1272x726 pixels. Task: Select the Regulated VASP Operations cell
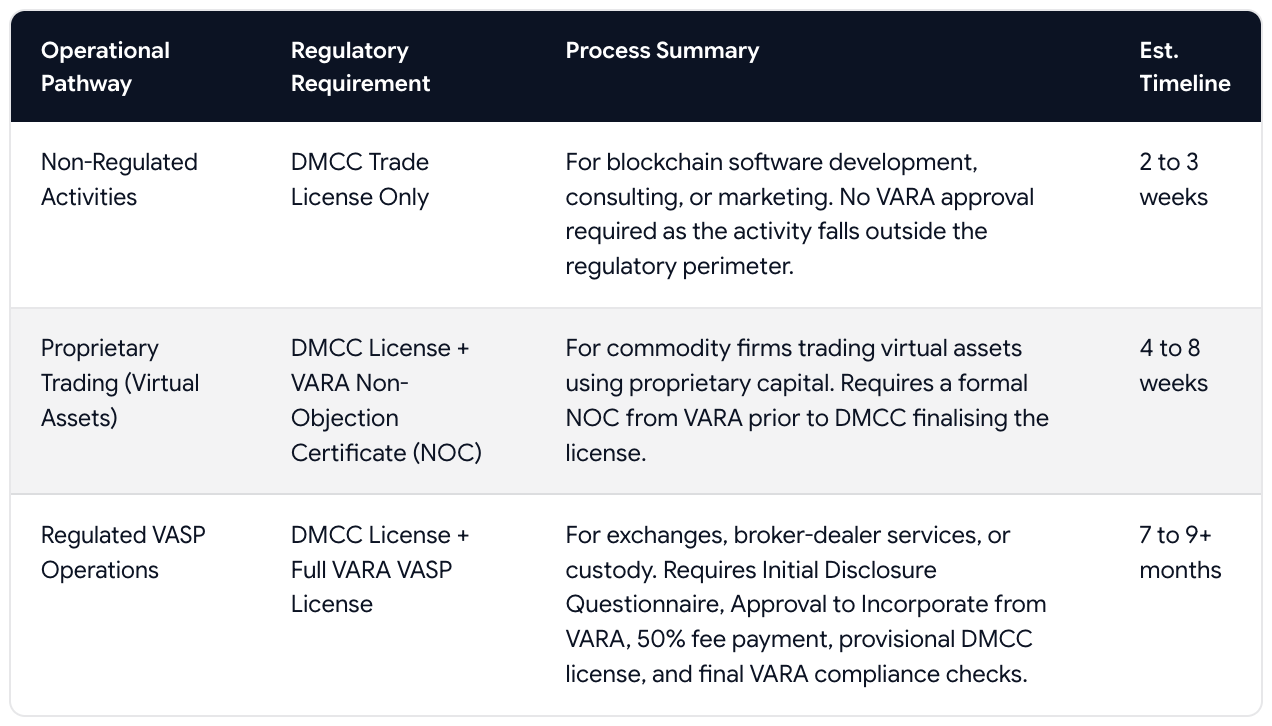pos(123,552)
